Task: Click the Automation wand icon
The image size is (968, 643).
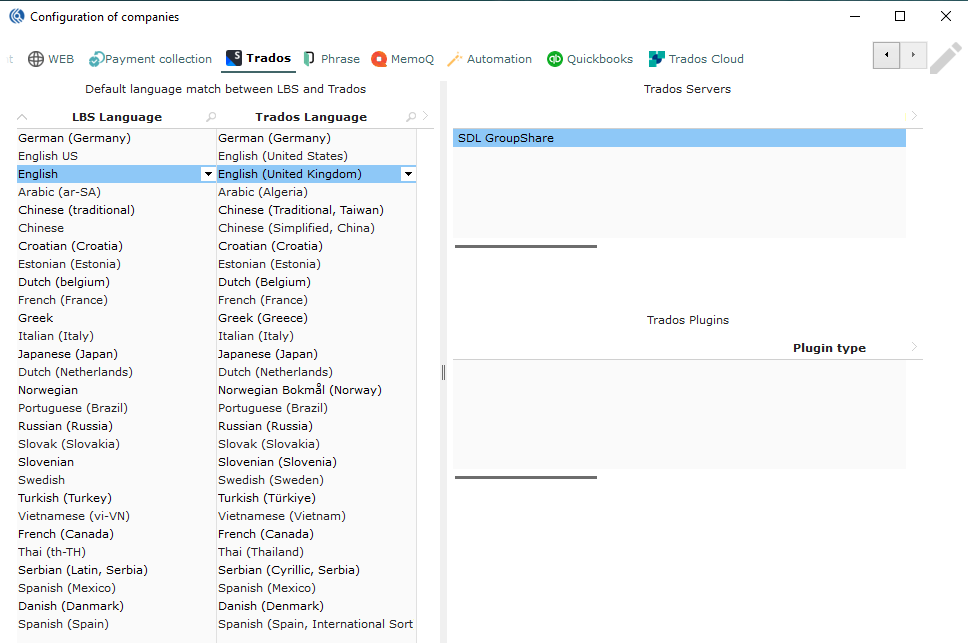Action: point(455,59)
